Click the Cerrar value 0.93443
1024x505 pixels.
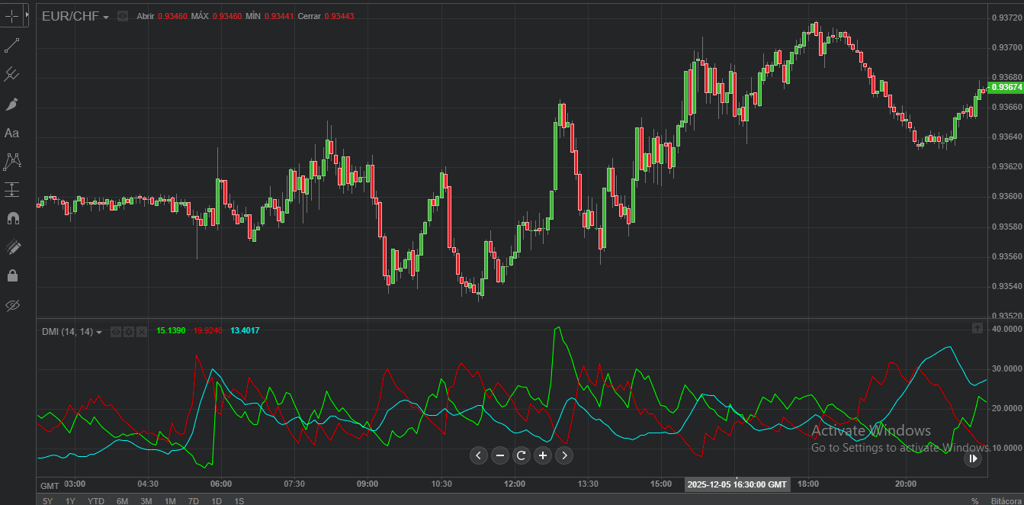[x=339, y=16]
